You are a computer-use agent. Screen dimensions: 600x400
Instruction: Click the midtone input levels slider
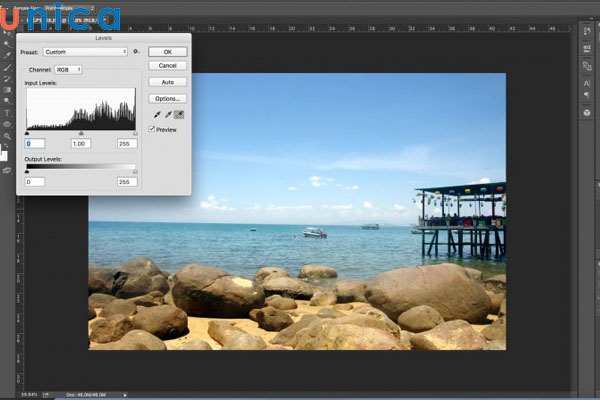(81, 133)
